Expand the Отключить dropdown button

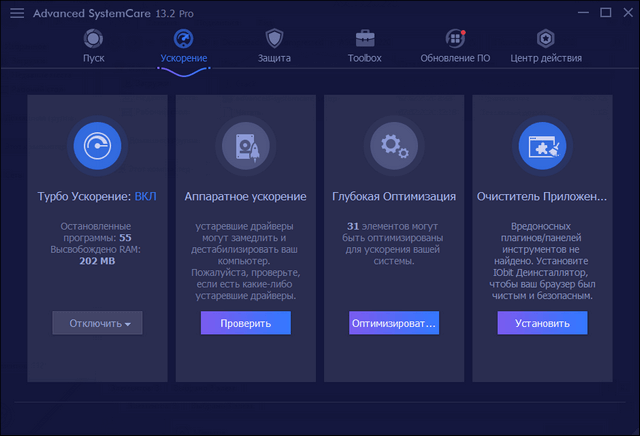(x=98, y=323)
